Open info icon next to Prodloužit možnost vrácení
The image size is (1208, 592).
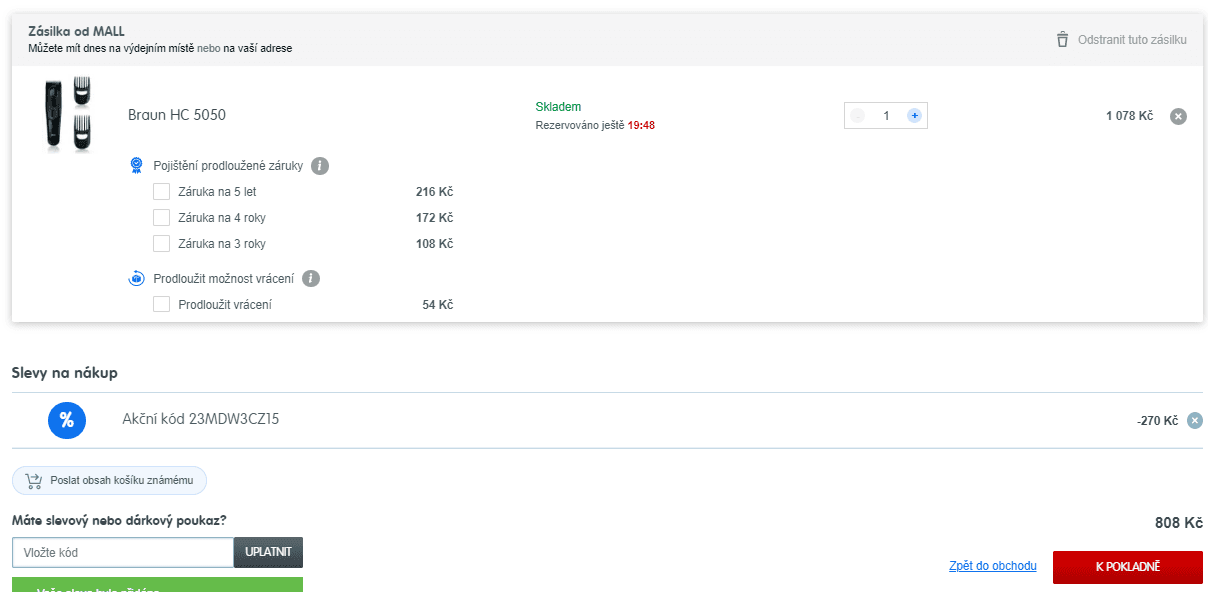click(x=311, y=279)
